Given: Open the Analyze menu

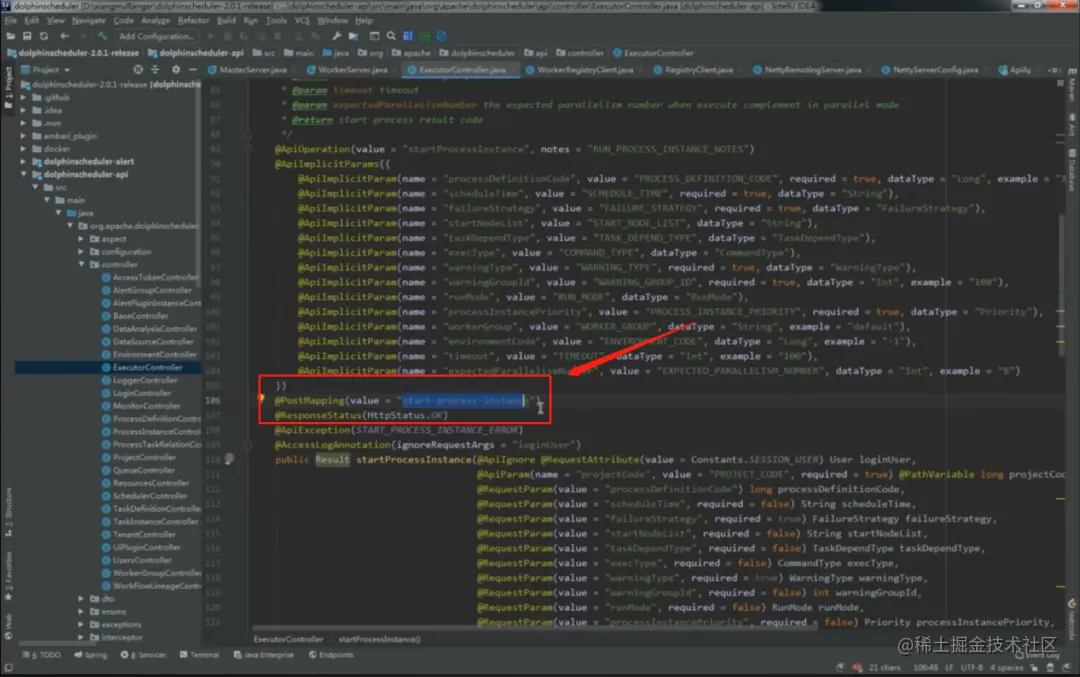Looking at the screenshot, I should click(155, 21).
